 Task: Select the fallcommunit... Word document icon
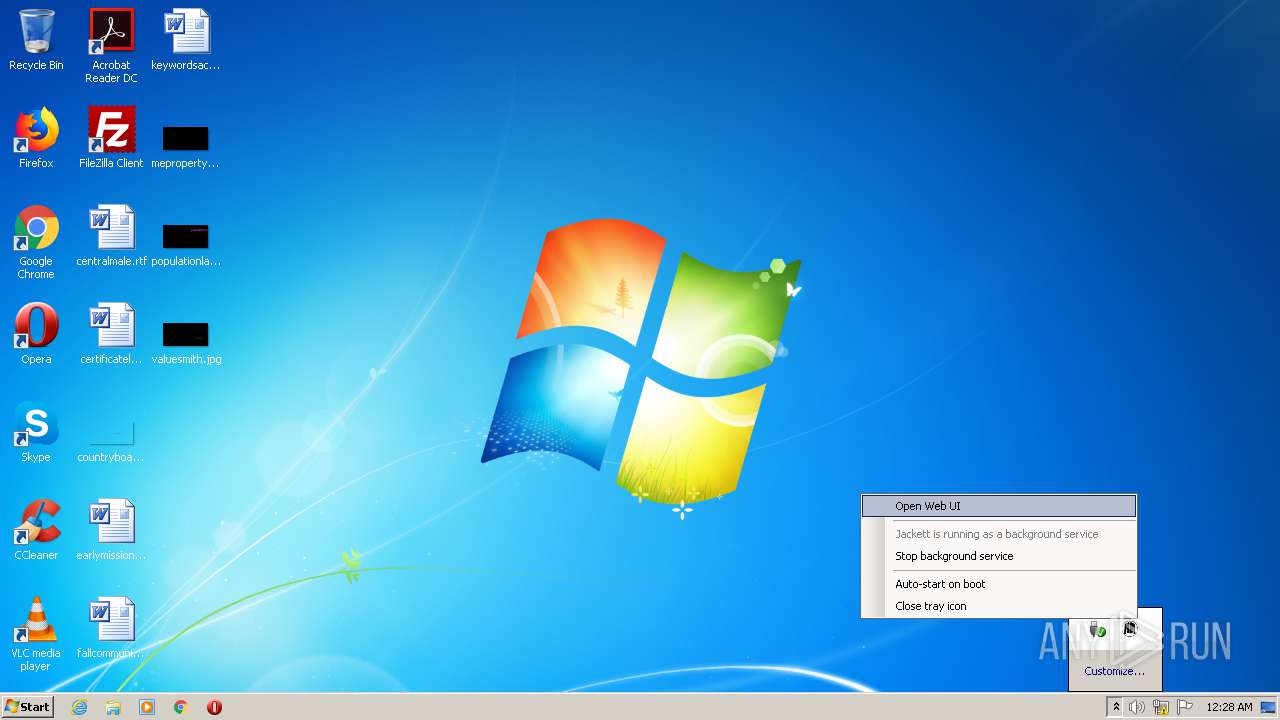[111, 628]
